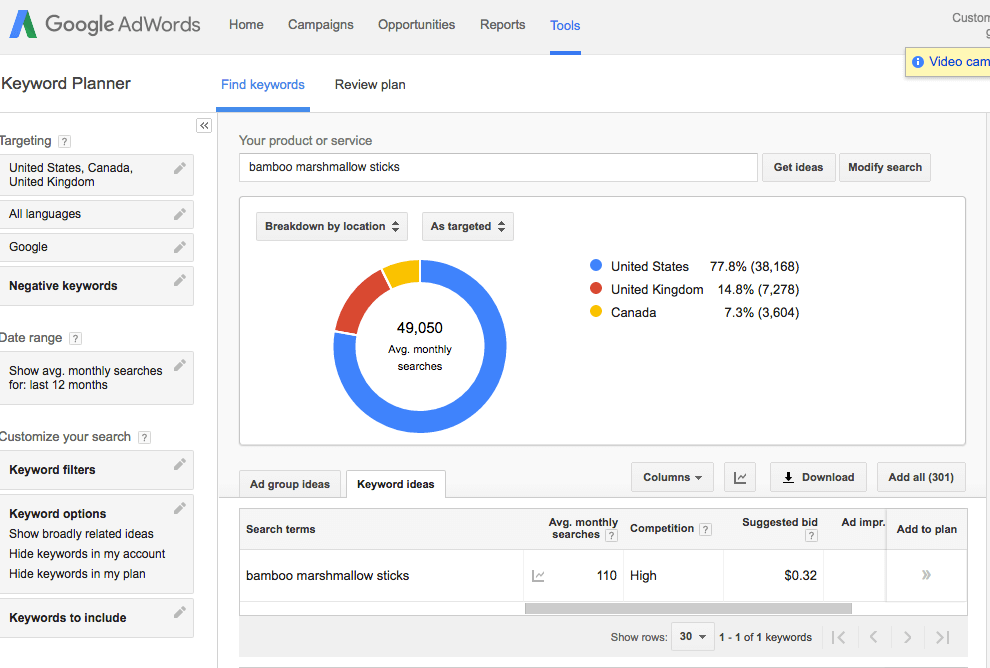Edit locations United States, Canada, United Kingdom pencil

pos(180,168)
